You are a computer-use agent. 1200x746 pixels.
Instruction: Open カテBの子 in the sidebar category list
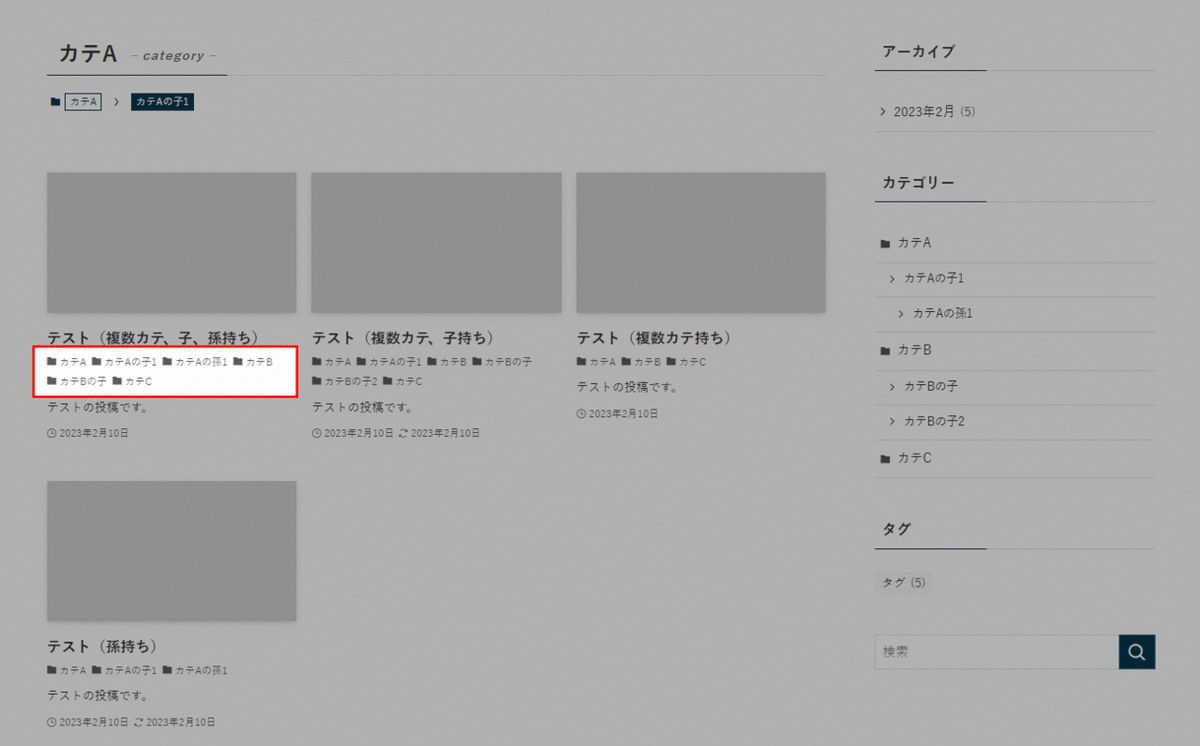(931, 386)
